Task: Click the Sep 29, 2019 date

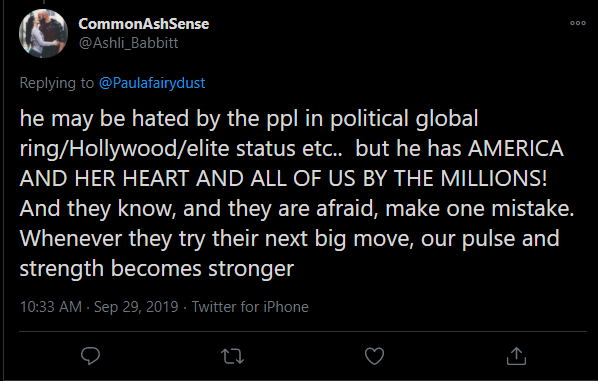Action: tap(136, 307)
